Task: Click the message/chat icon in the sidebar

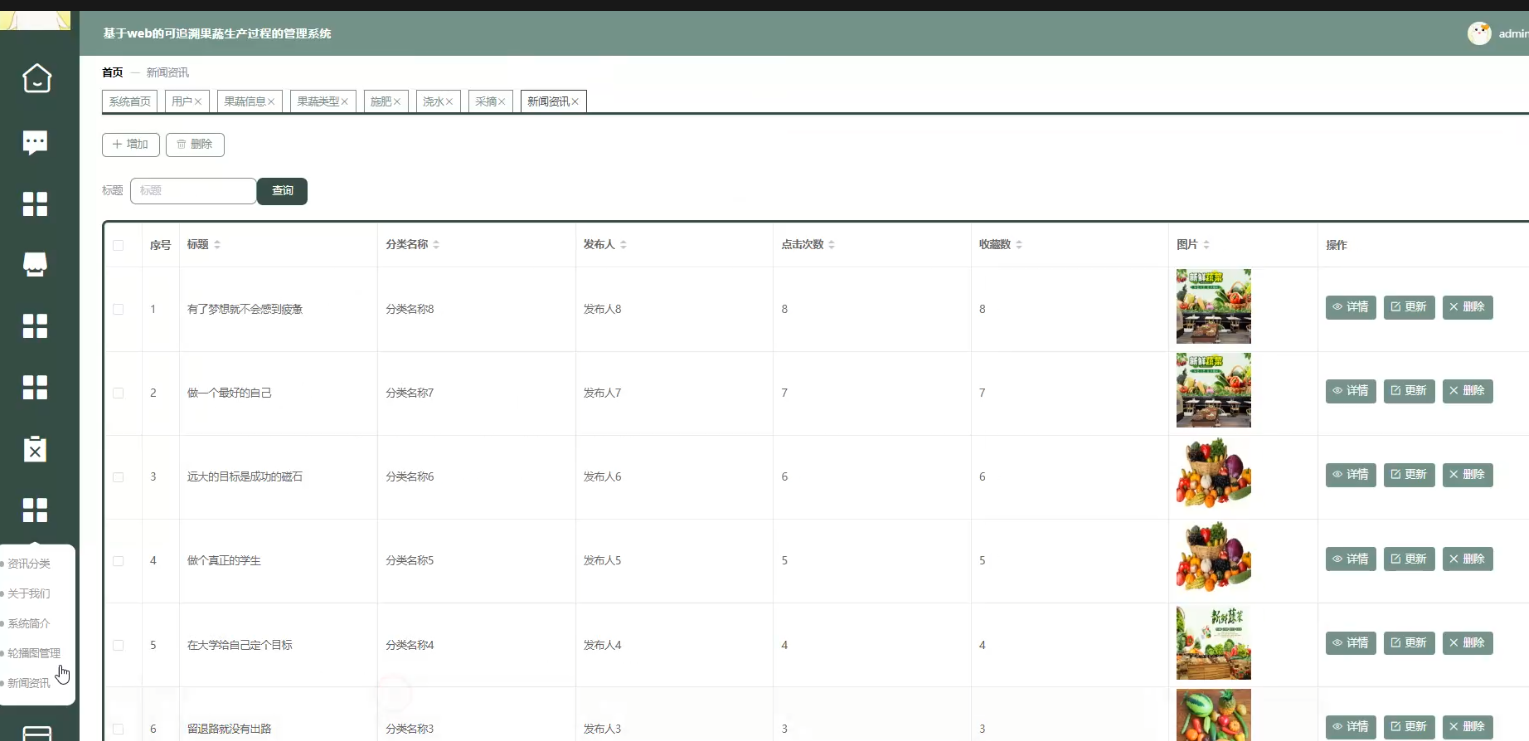Action: pyautogui.click(x=35, y=141)
